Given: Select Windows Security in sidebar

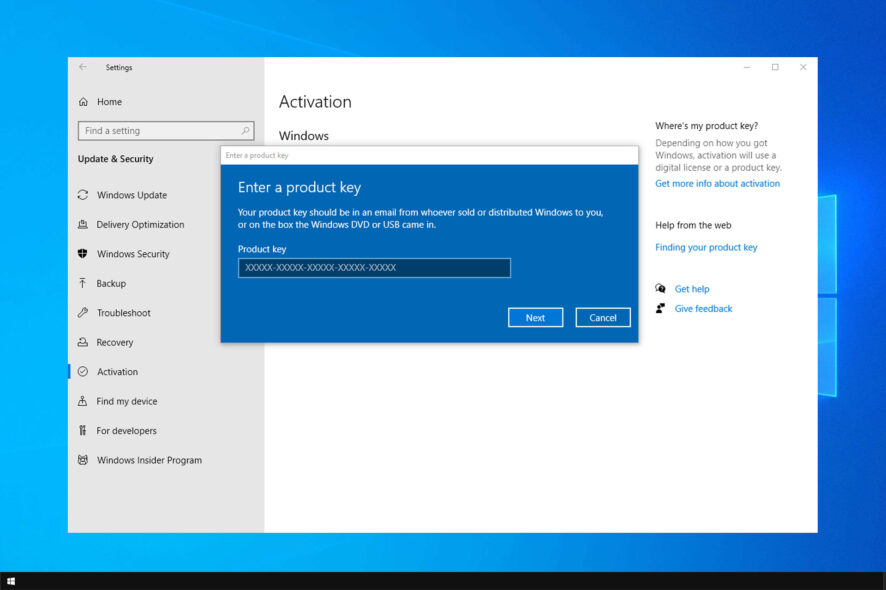Looking at the screenshot, I should coord(133,254).
